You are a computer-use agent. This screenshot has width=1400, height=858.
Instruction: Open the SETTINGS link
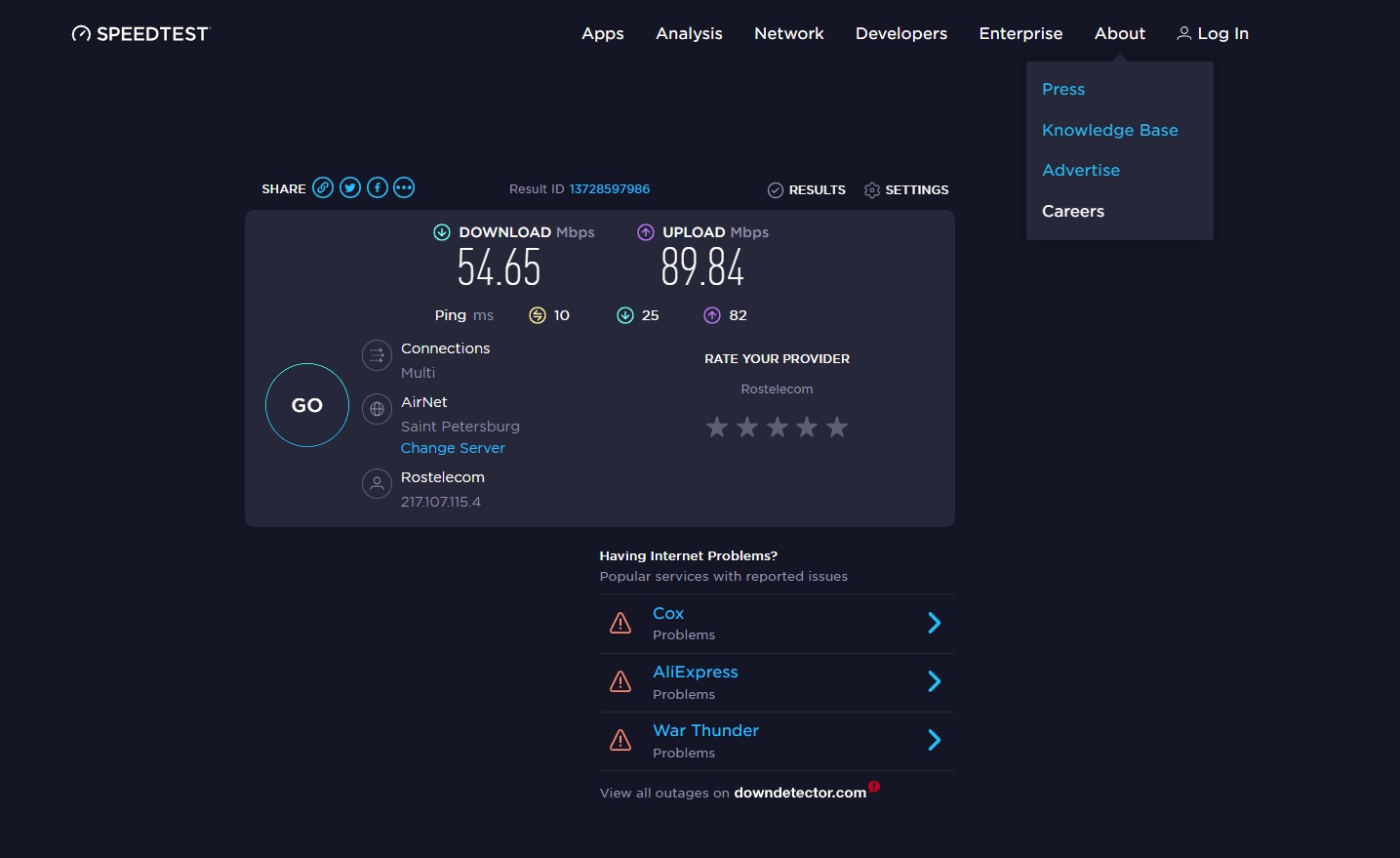pyautogui.click(x=916, y=190)
